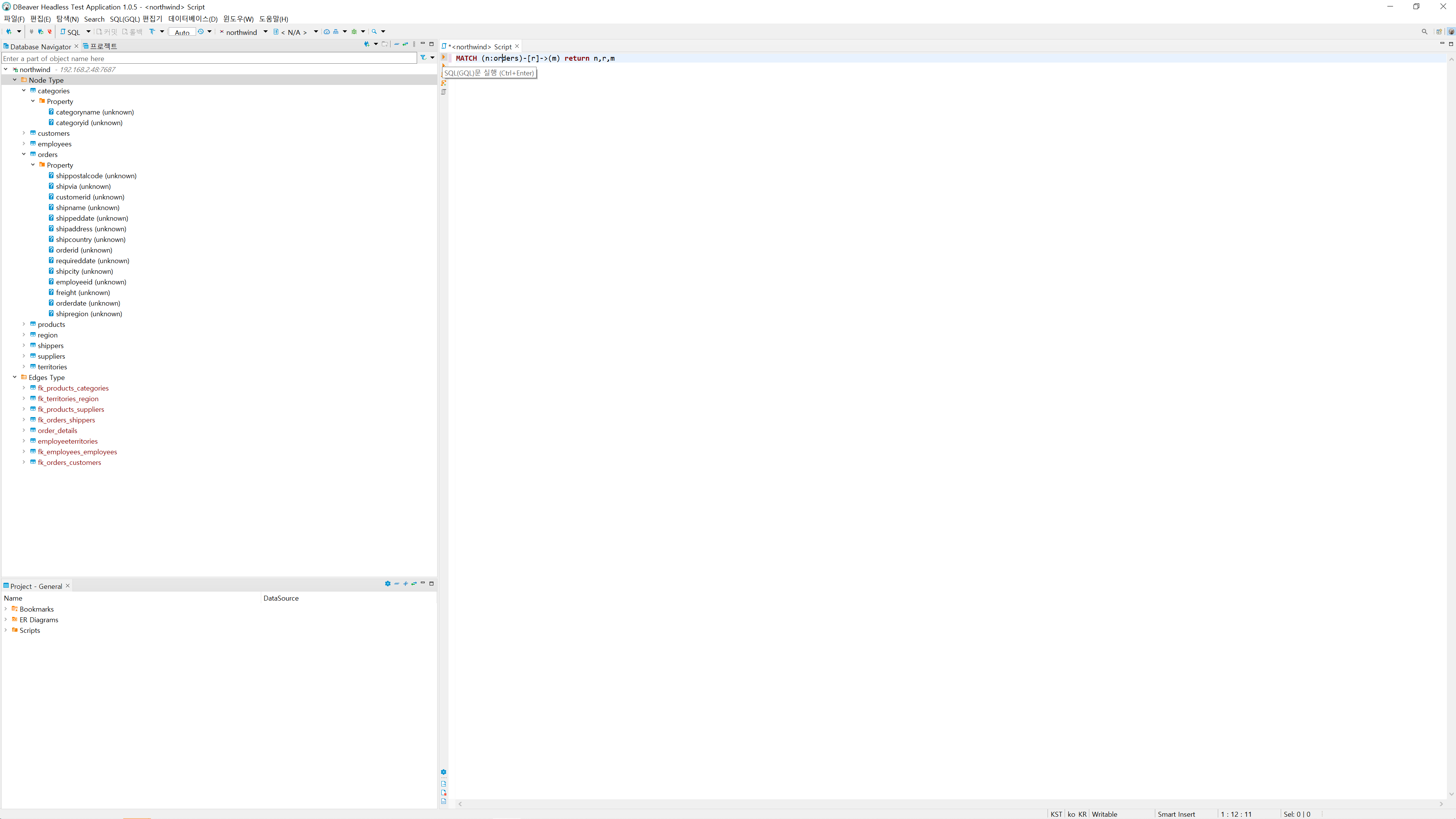Click the navigator new connection plug icon

tap(367, 44)
